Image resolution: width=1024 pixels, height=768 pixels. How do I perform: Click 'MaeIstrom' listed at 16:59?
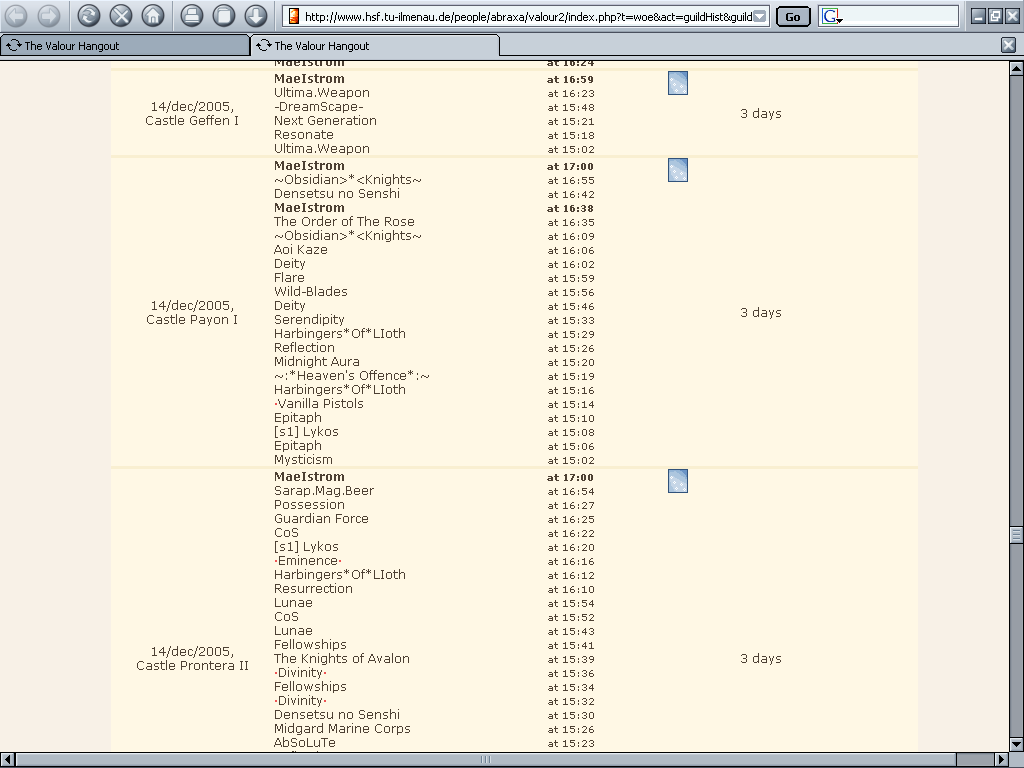click(x=309, y=79)
